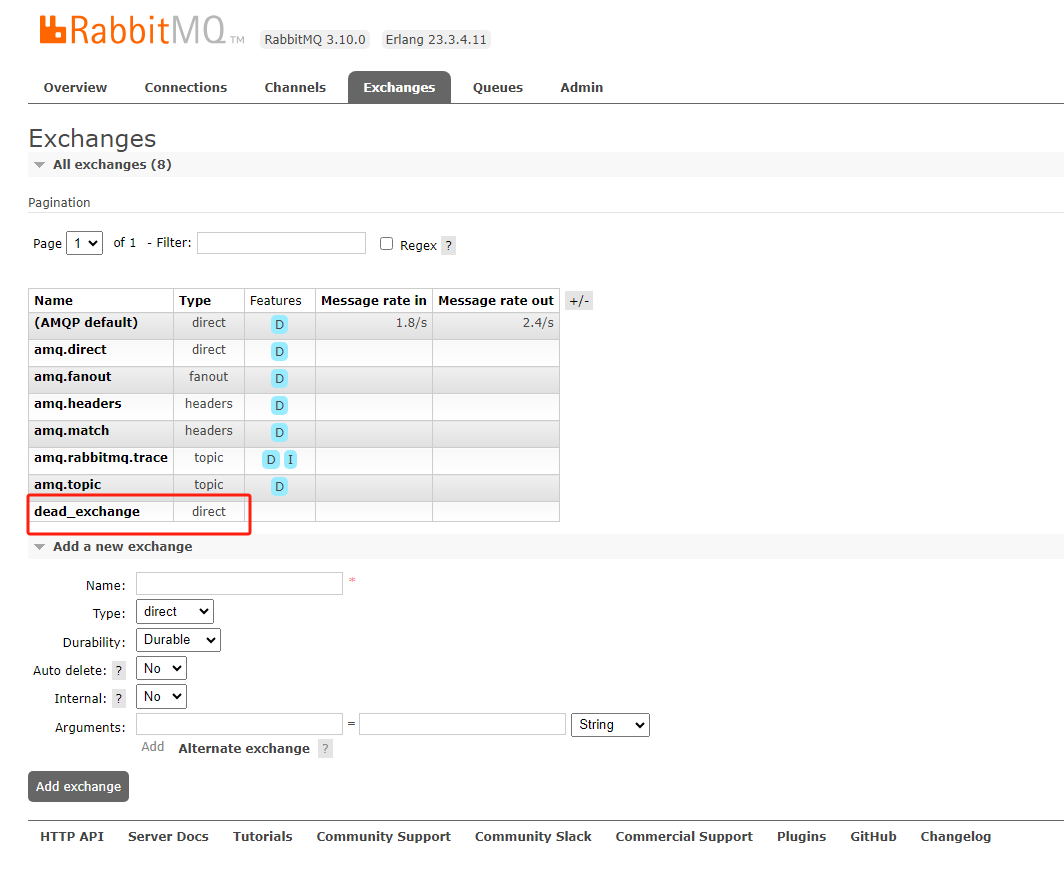Open the (AMQP default) exchange
The height and width of the screenshot is (872, 1064).
[86, 322]
